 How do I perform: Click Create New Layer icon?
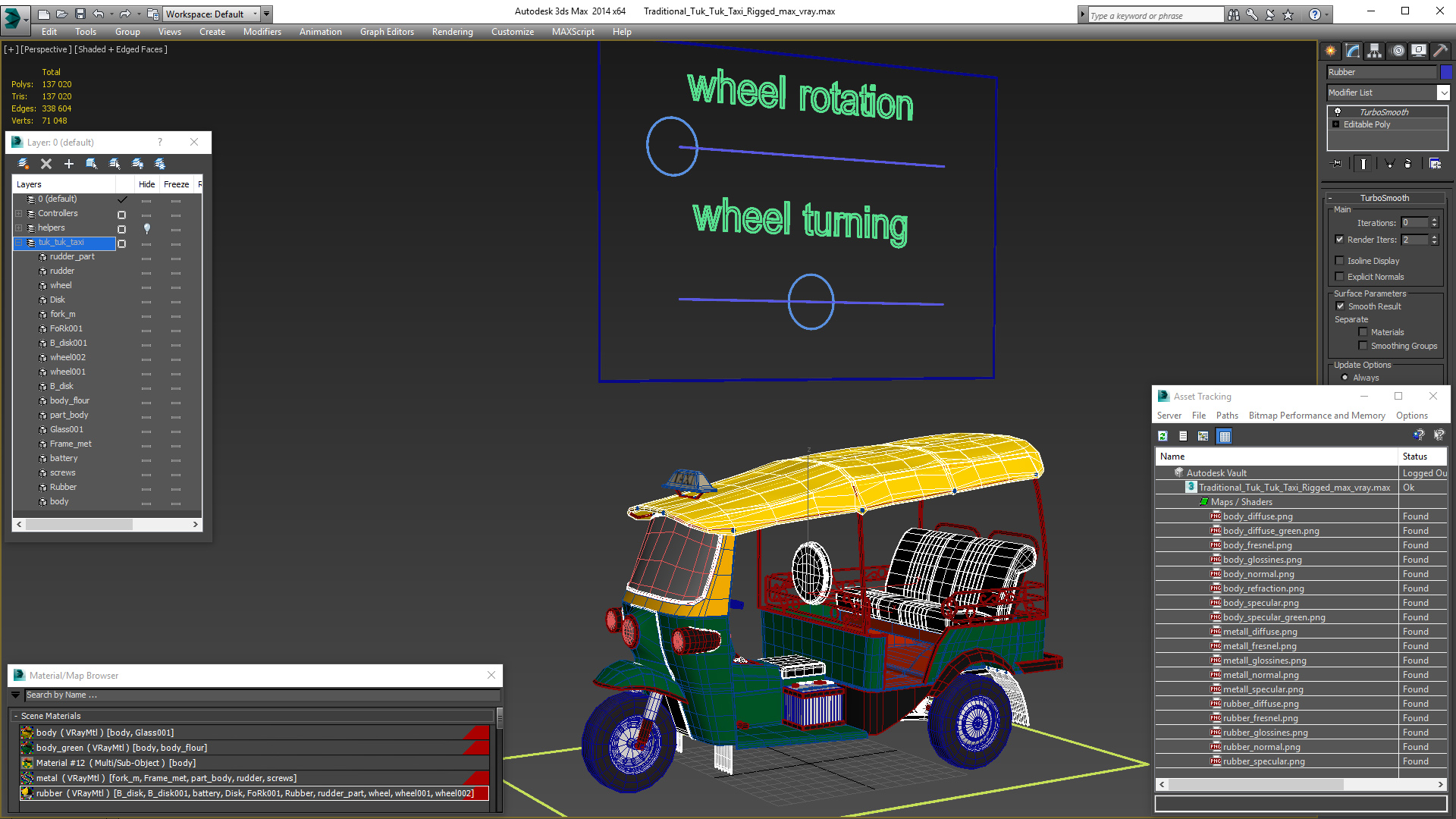coord(24,164)
